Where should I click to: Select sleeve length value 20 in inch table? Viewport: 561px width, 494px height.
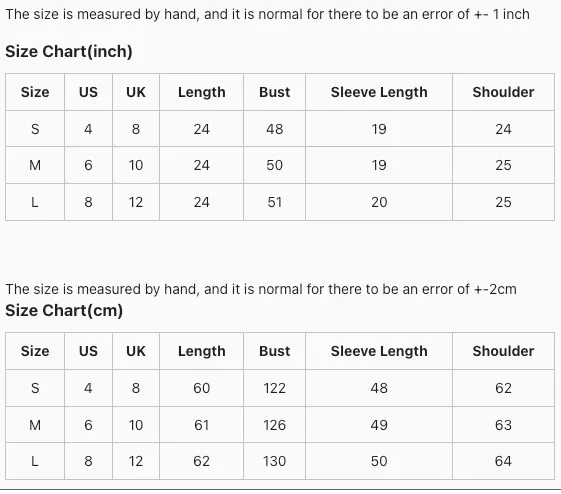379,202
